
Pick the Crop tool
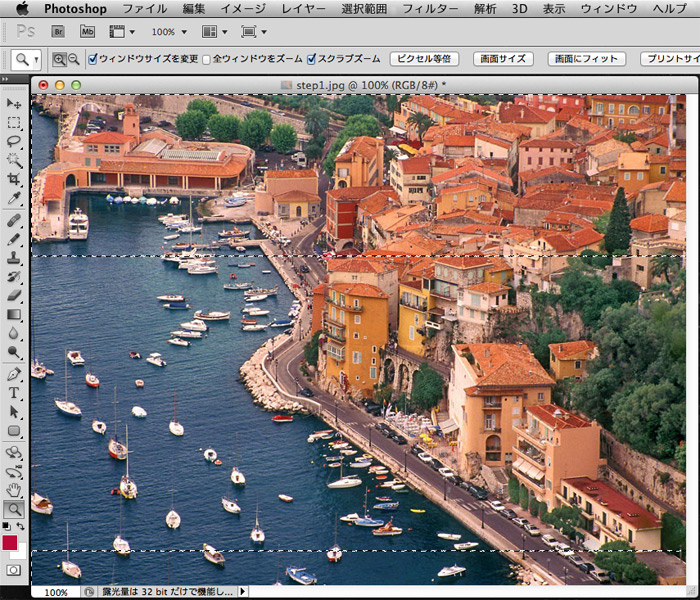(14, 180)
